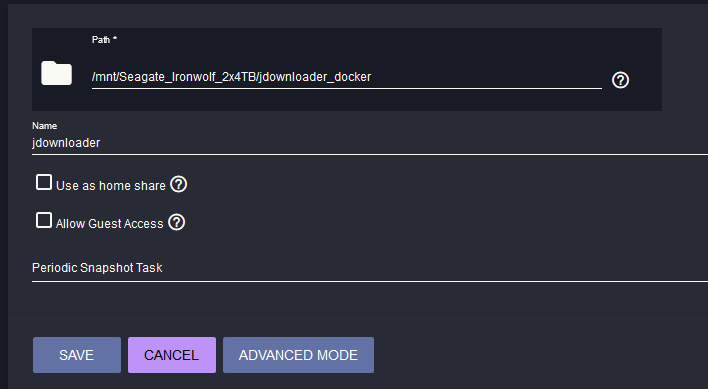Open help tooltip for Use as home share
708x389 pixels.
179,185
